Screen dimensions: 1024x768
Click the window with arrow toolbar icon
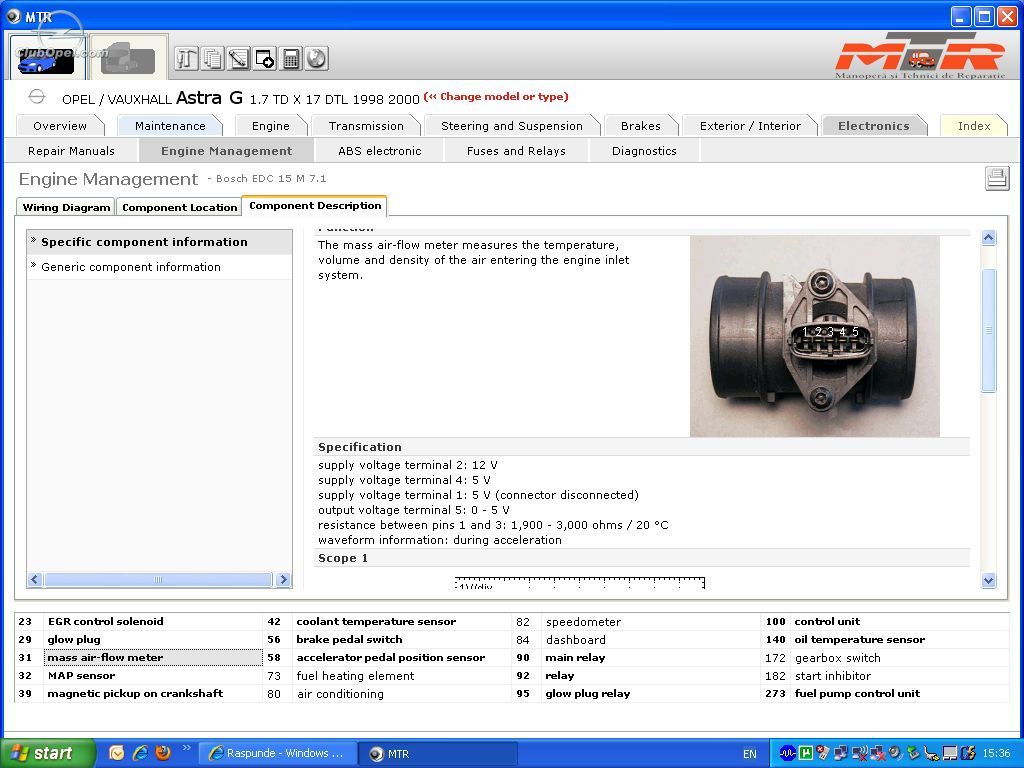pos(264,59)
